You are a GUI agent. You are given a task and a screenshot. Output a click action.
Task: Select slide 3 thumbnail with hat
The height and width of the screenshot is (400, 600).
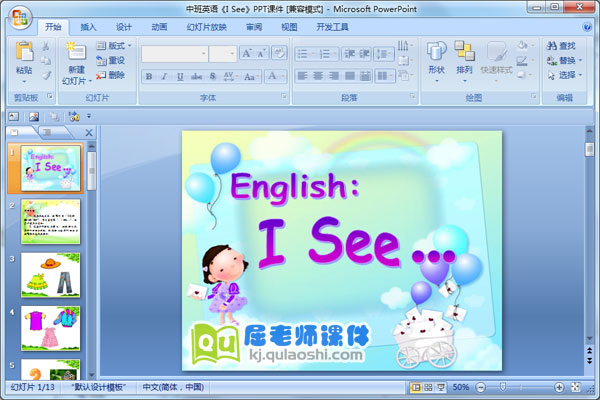(51, 275)
